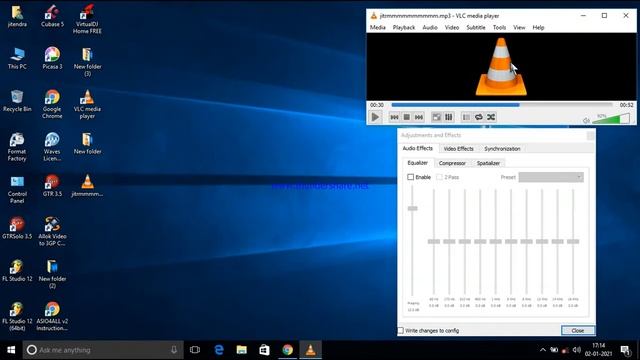Select the Format Factory desktop icon
Image resolution: width=640 pixels, height=360 pixels.
pyautogui.click(x=17, y=147)
